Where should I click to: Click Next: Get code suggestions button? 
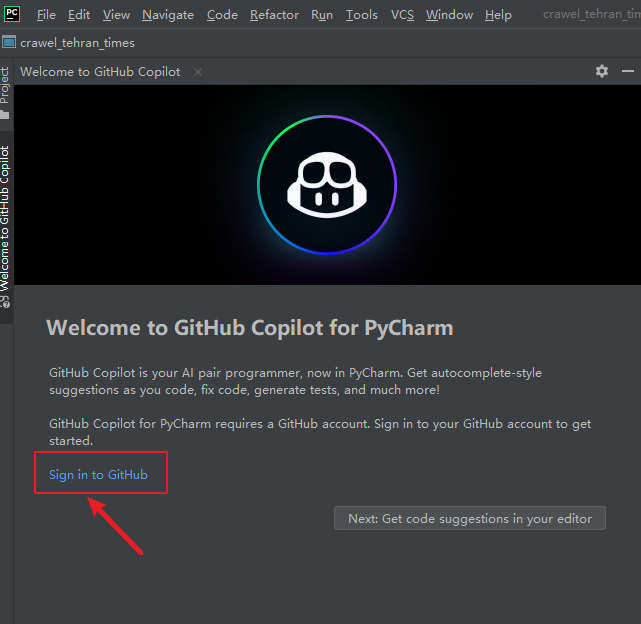(x=470, y=519)
